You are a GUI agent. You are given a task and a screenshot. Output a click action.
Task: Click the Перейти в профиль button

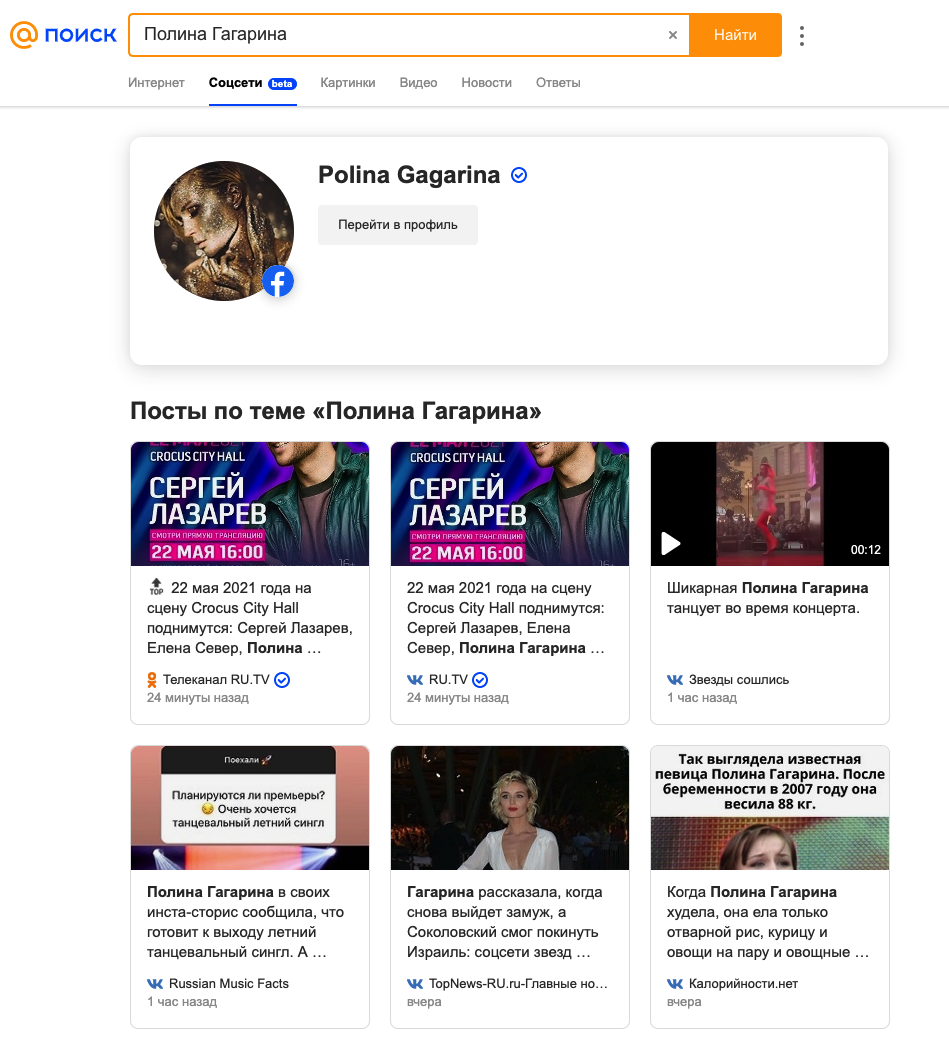(x=398, y=225)
